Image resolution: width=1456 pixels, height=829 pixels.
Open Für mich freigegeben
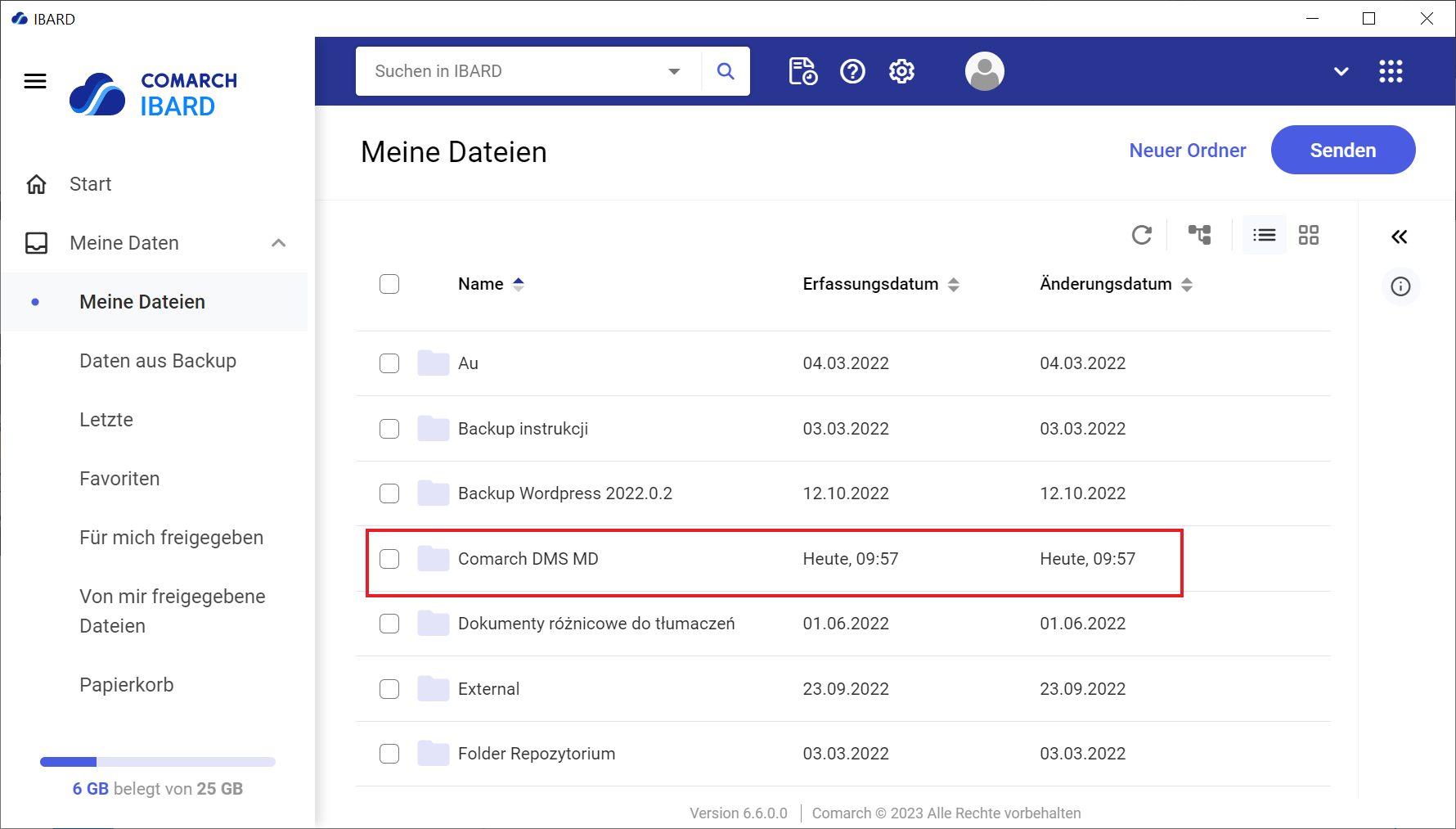(172, 538)
